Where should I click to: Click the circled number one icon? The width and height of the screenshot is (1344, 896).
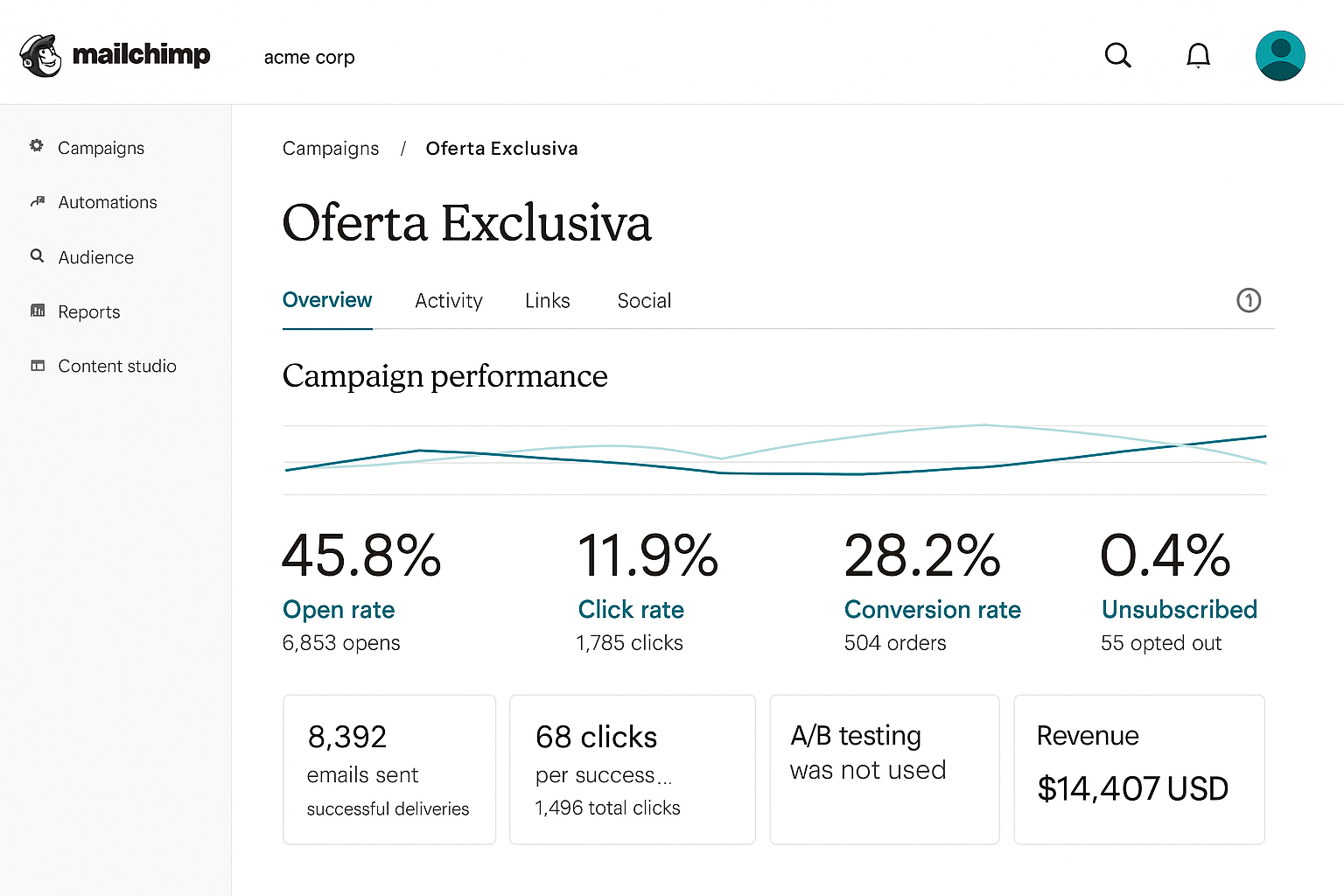tap(1248, 300)
